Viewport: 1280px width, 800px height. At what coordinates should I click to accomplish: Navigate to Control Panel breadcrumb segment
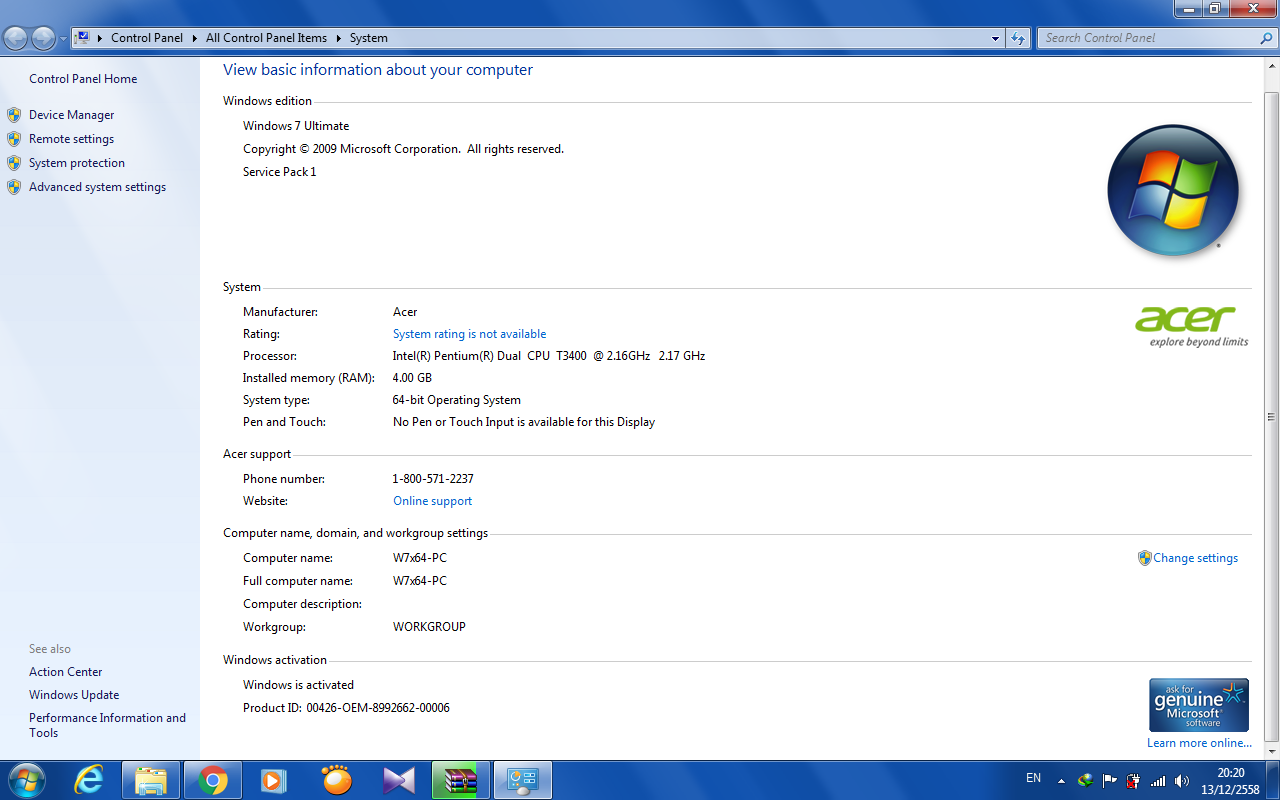147,38
